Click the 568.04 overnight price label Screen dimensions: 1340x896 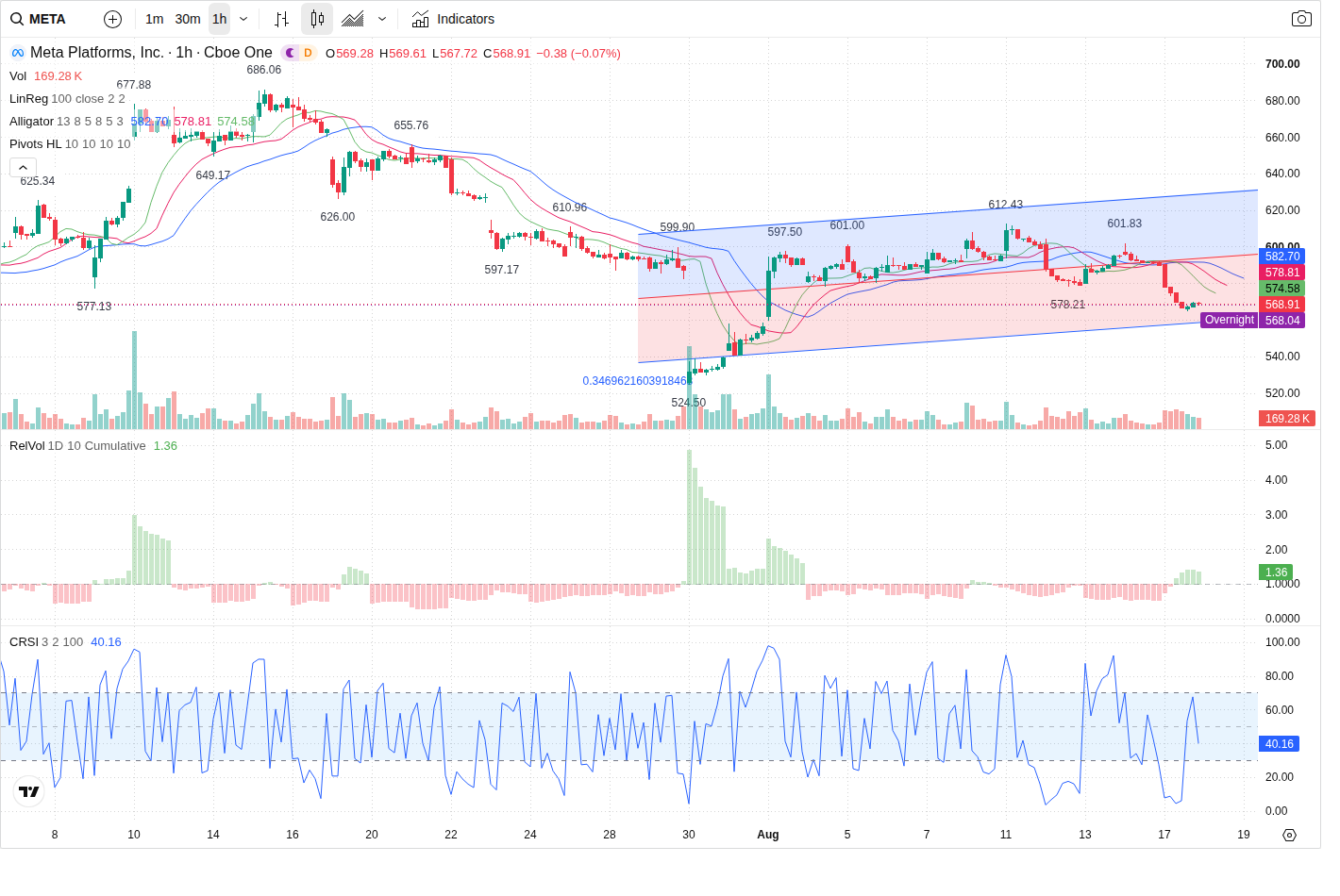pyautogui.click(x=1282, y=321)
